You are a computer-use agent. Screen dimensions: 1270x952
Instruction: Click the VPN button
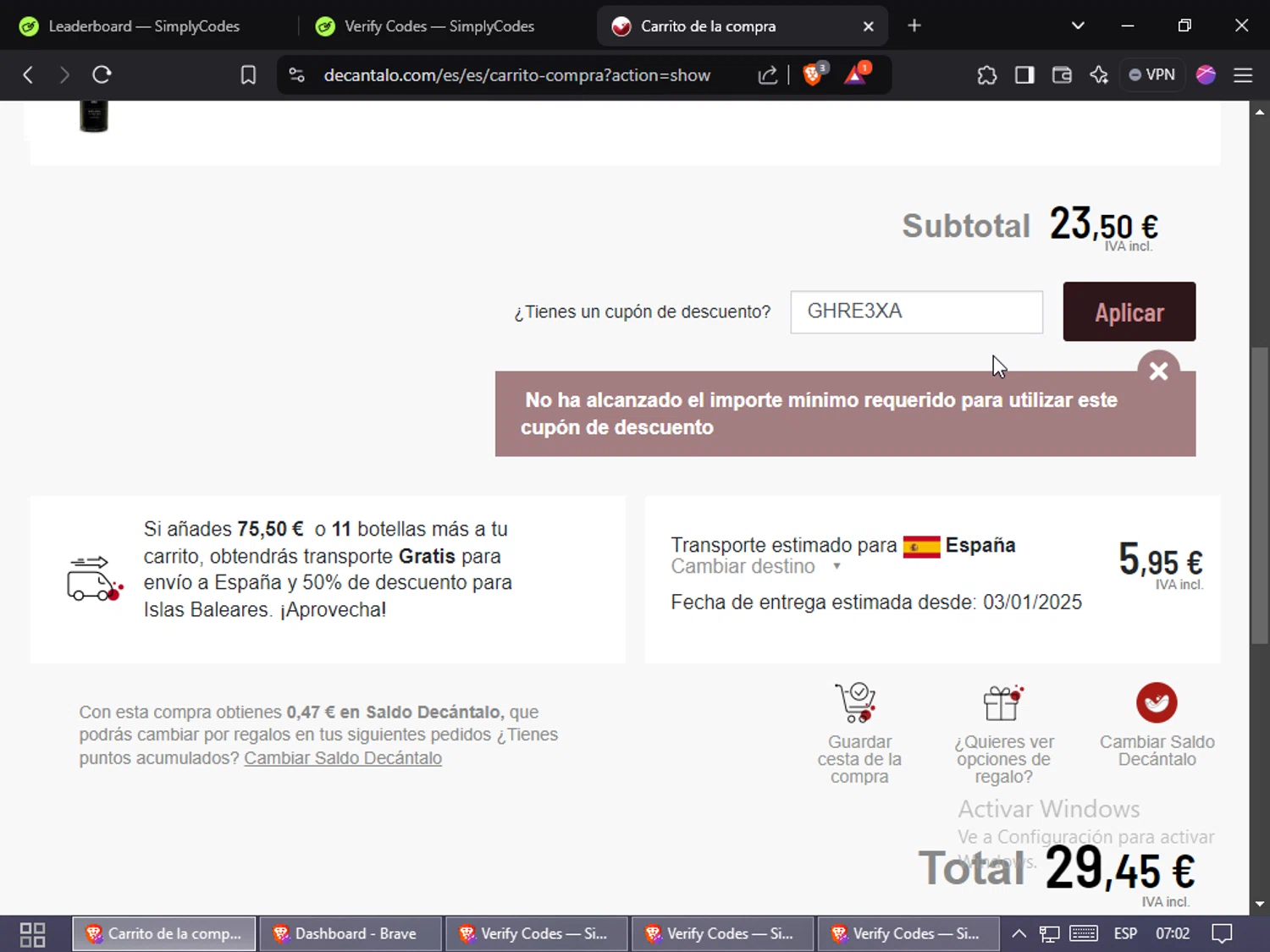click(1152, 75)
